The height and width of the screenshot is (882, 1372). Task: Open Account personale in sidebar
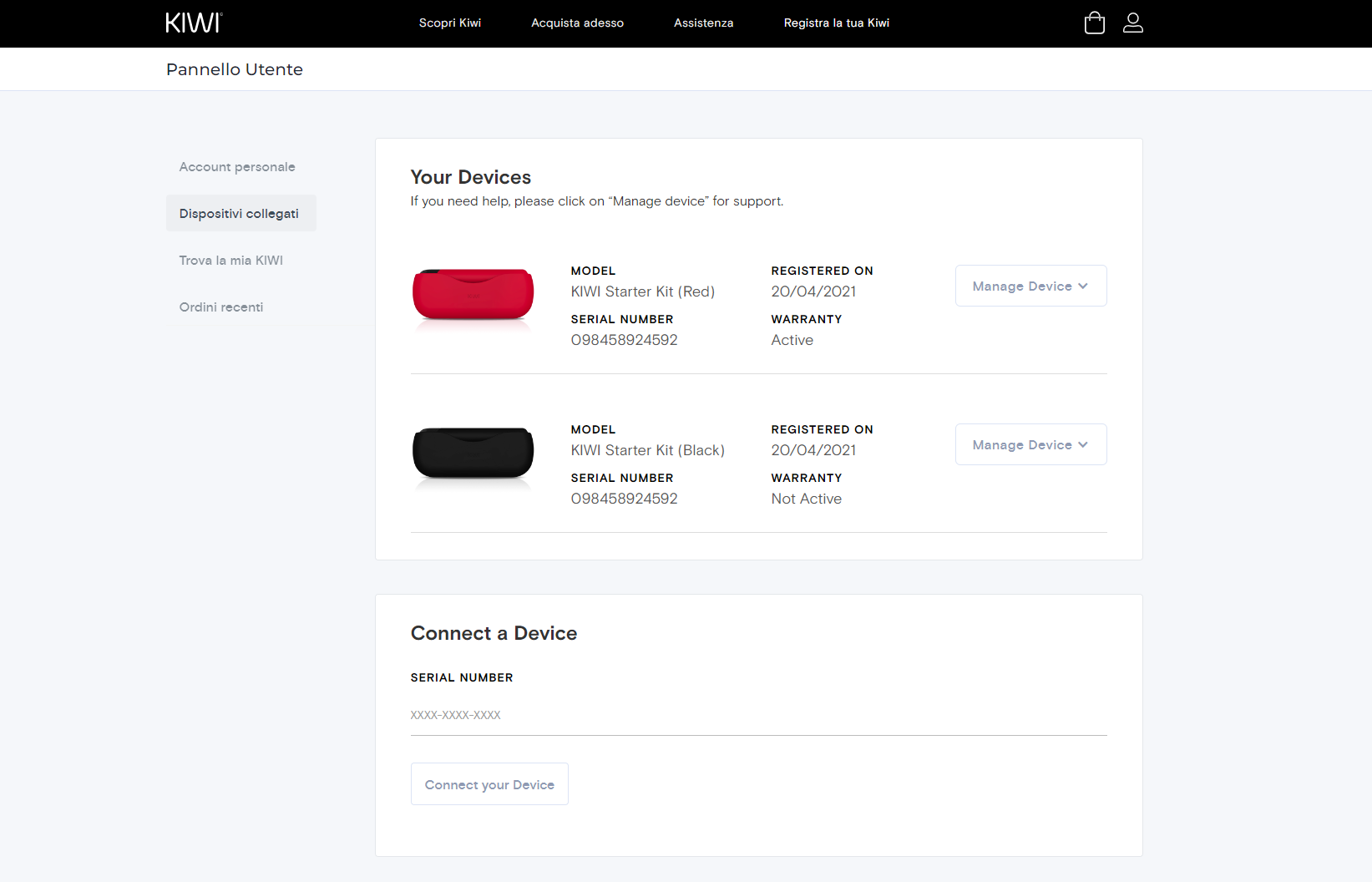pos(237,167)
